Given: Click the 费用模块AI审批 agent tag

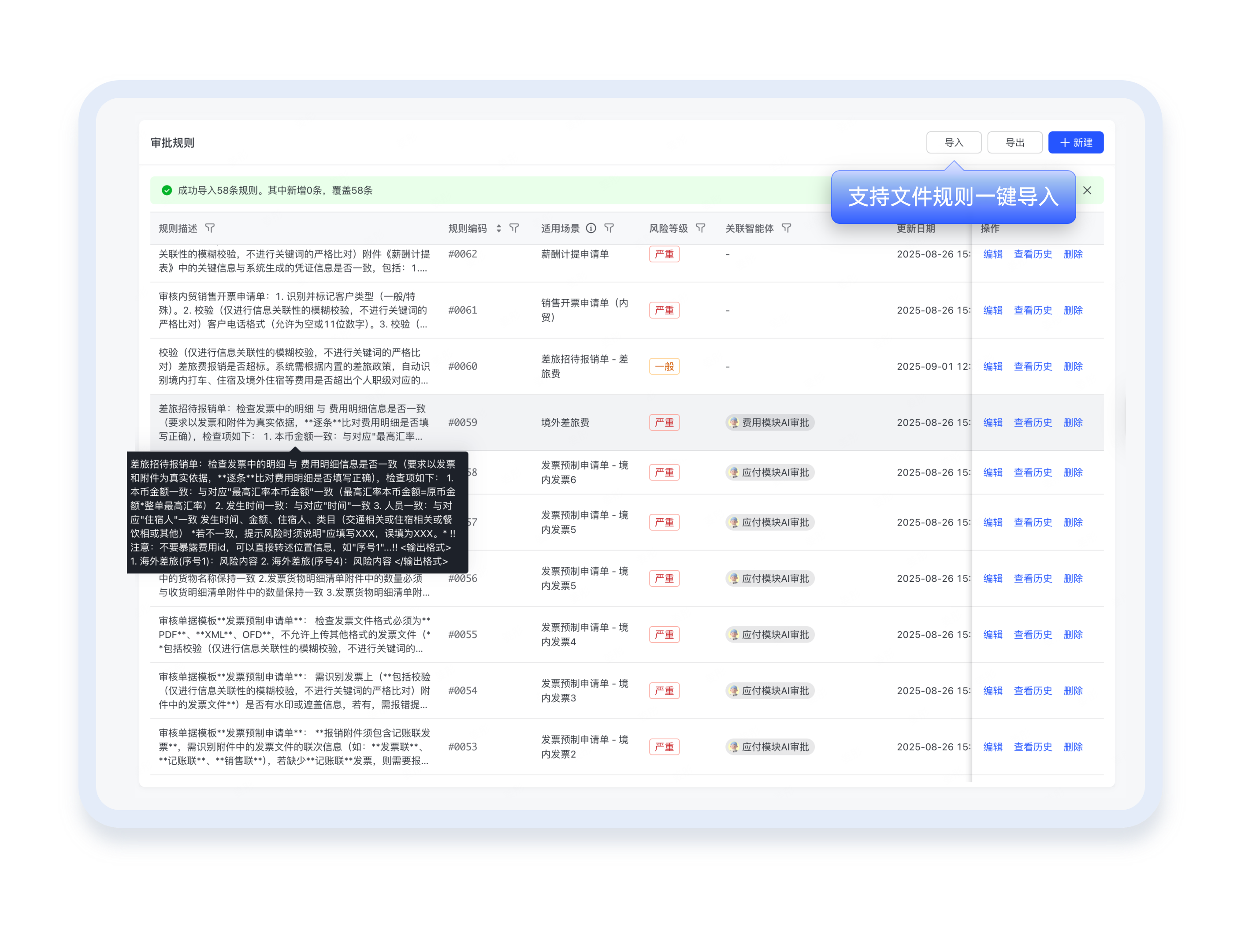Looking at the screenshot, I should click(x=769, y=422).
